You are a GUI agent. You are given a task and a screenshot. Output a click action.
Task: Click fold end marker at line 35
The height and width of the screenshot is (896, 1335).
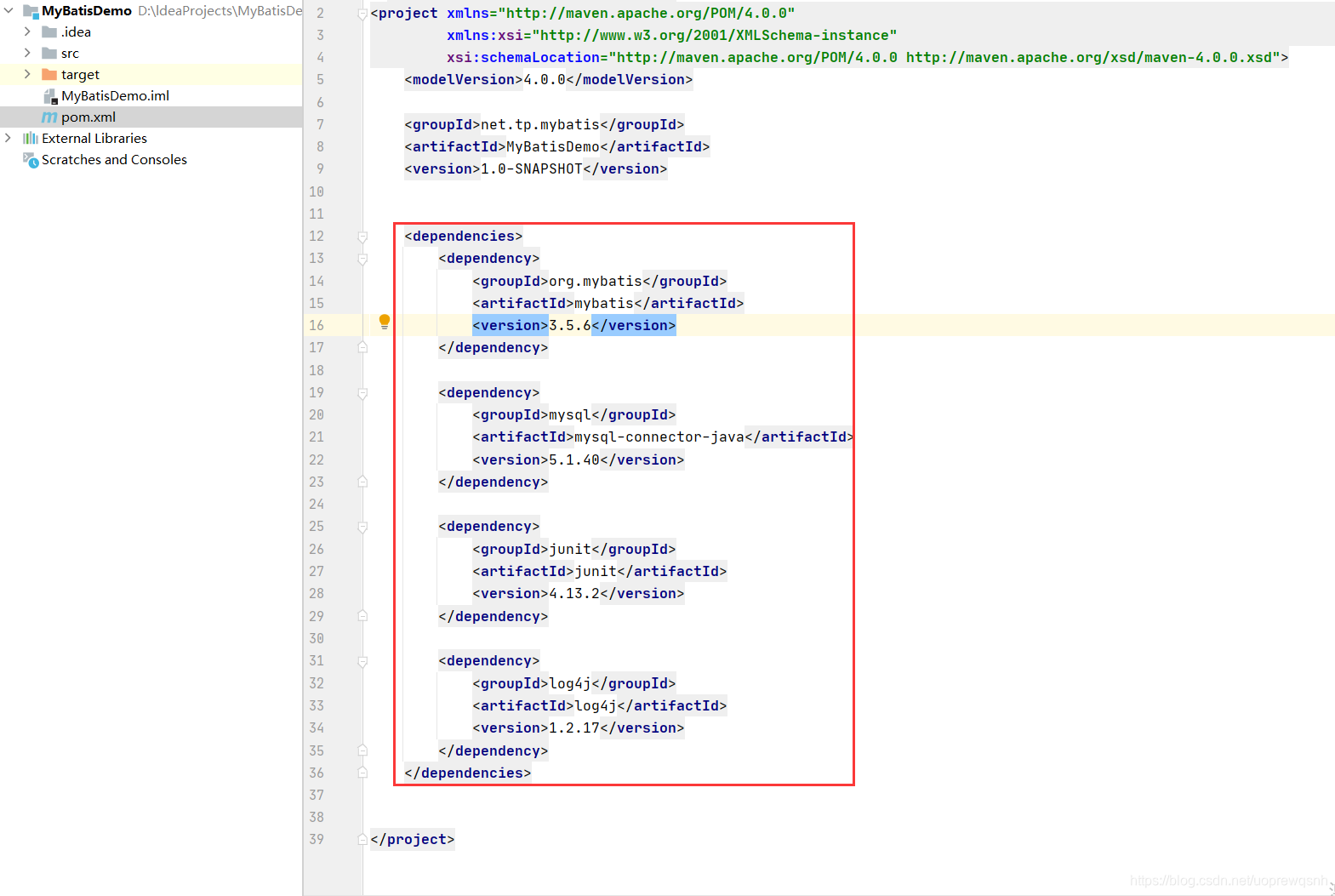[362, 750]
